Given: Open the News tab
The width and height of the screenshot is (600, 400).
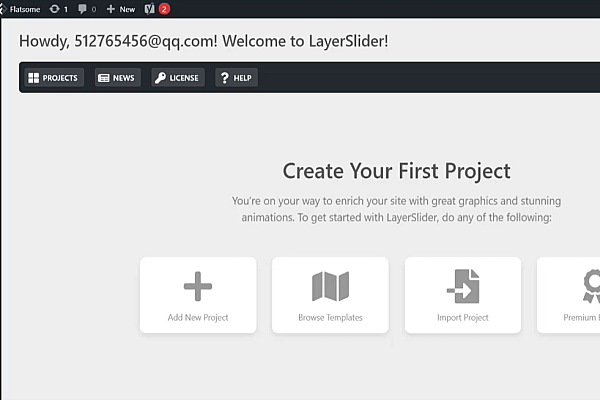Looking at the screenshot, I should (x=117, y=78).
